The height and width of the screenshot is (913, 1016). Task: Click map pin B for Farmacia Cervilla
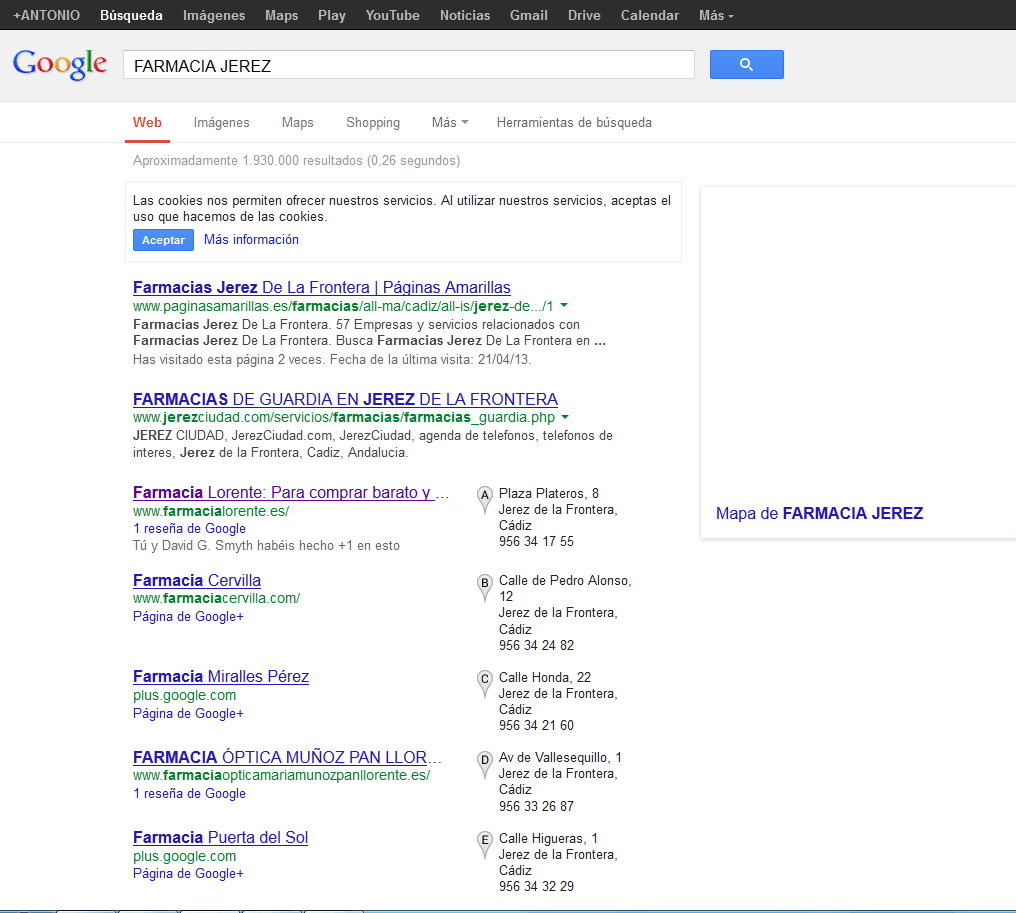pyautogui.click(x=484, y=587)
